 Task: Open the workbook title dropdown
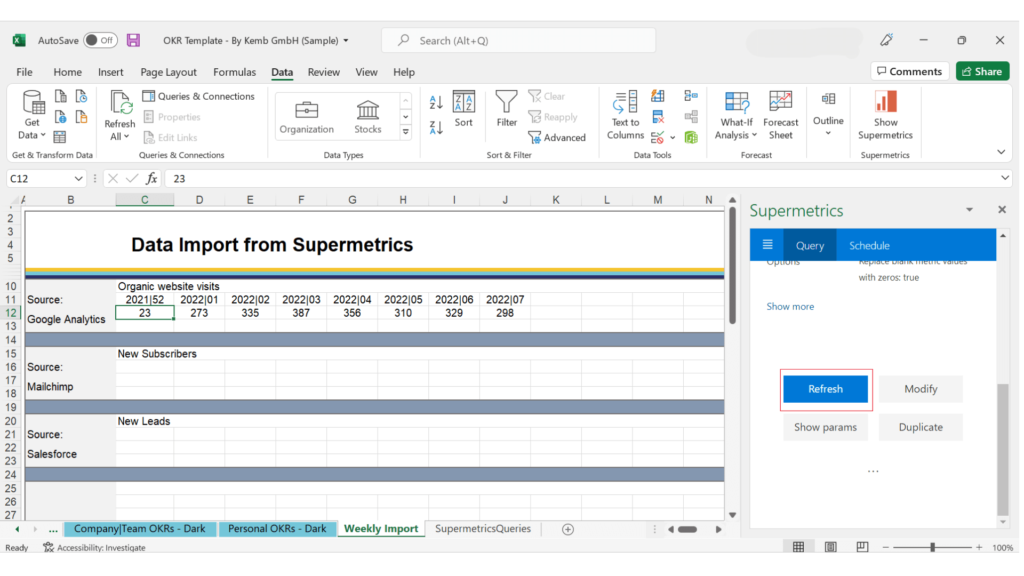(346, 40)
